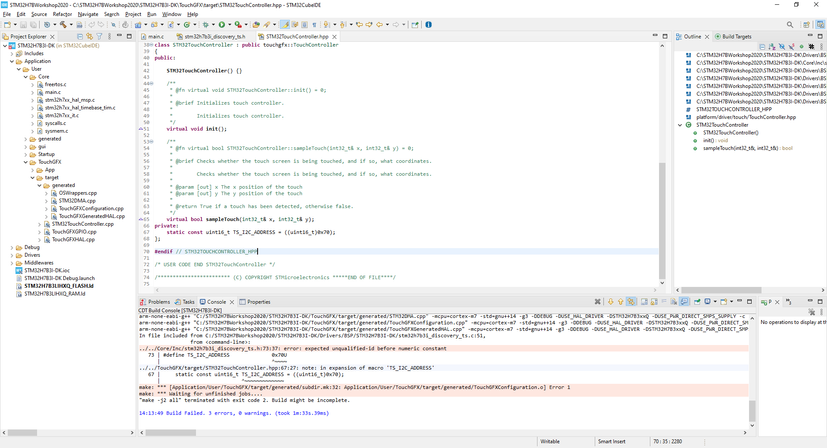Click the Build hammer icon in the toolbar
The width and height of the screenshot is (827, 448).
coord(63,25)
